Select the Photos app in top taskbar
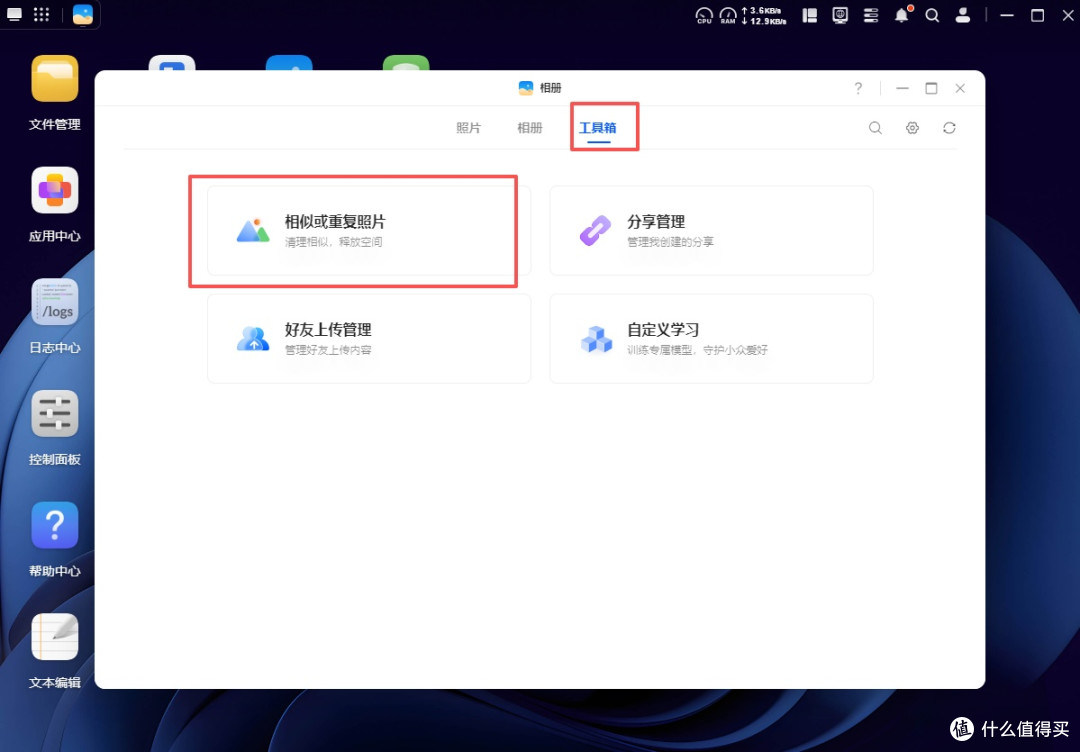Screen dimensions: 1080x752 (83, 14)
